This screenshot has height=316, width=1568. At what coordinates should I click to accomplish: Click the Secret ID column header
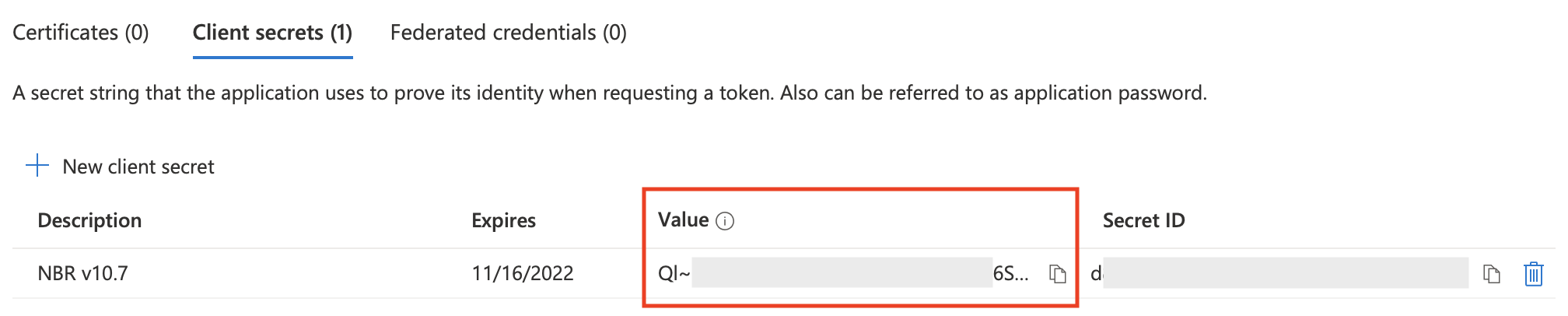click(1143, 221)
